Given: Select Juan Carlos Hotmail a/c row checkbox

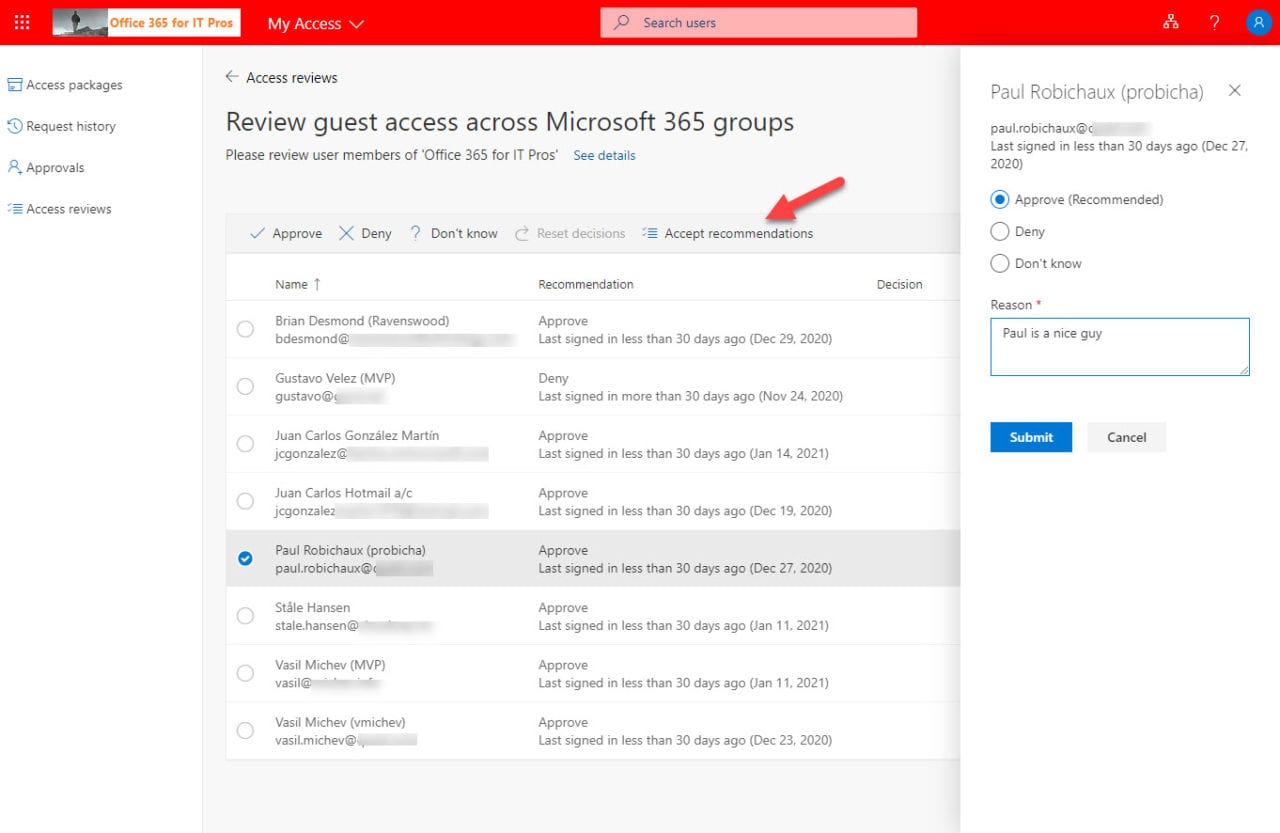Looking at the screenshot, I should (245, 501).
